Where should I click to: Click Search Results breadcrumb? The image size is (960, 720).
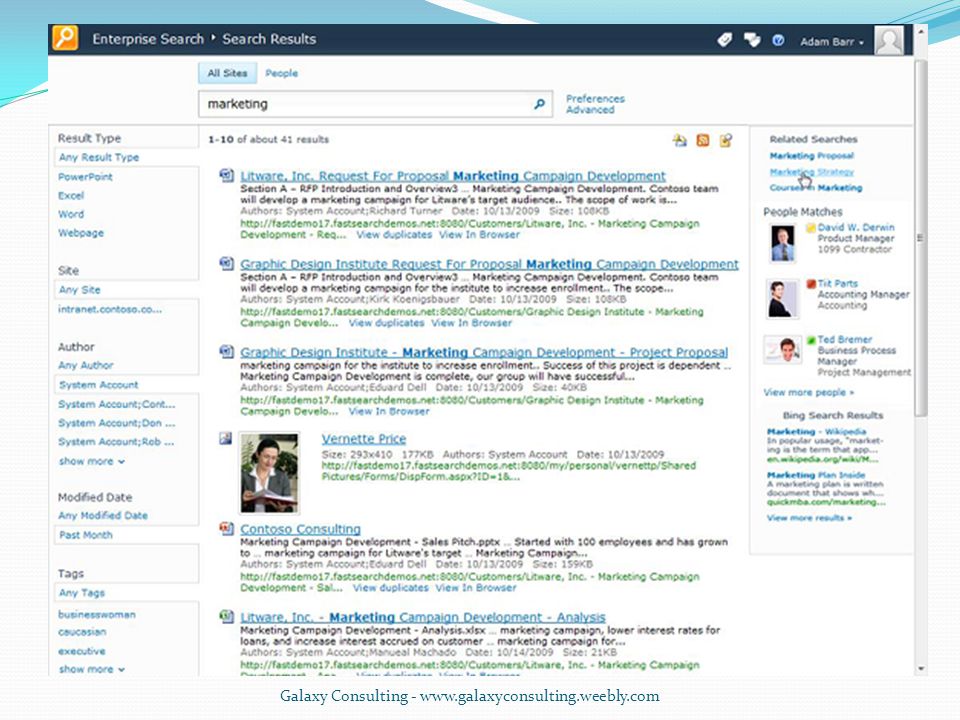(269, 39)
